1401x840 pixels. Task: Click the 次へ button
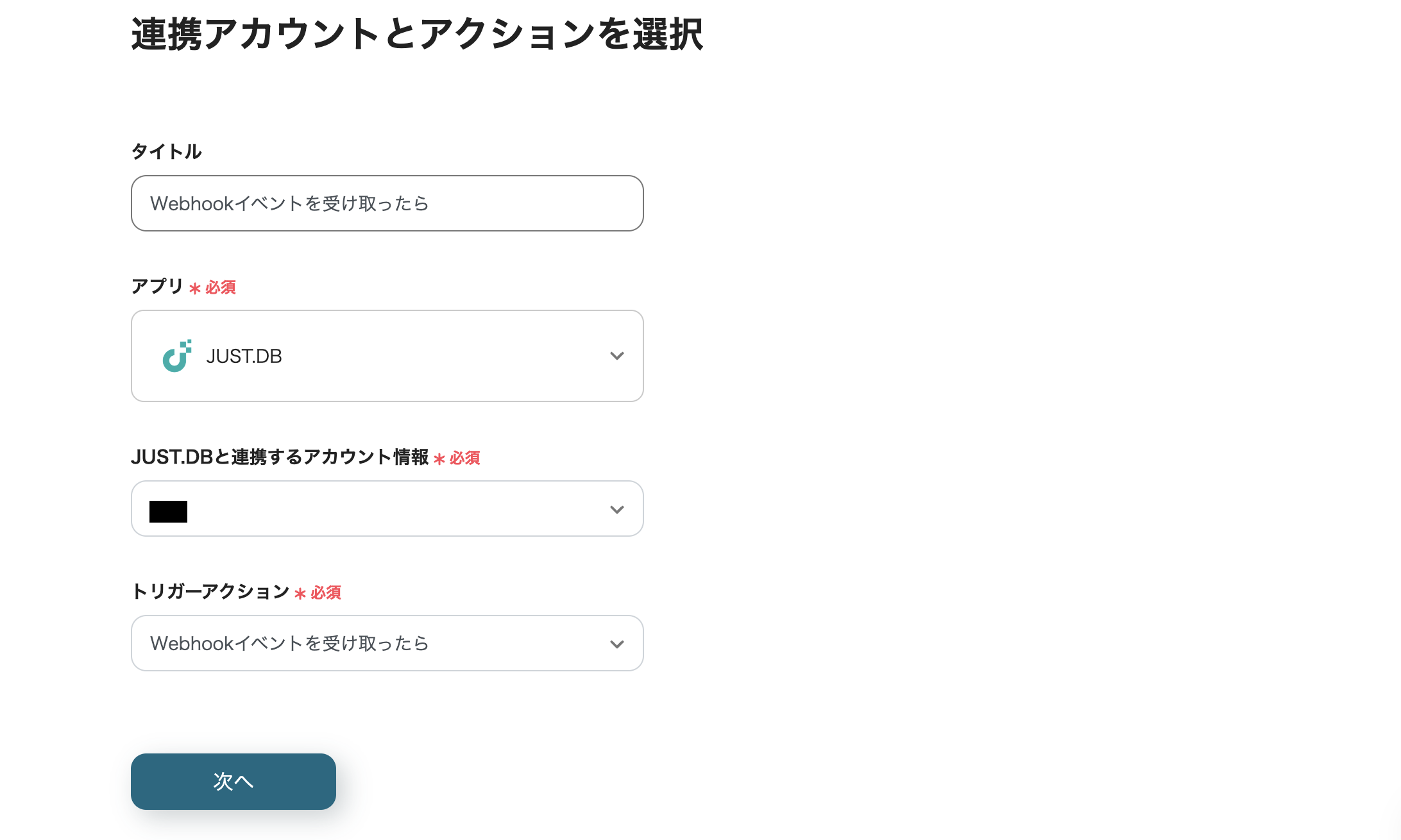coord(233,781)
